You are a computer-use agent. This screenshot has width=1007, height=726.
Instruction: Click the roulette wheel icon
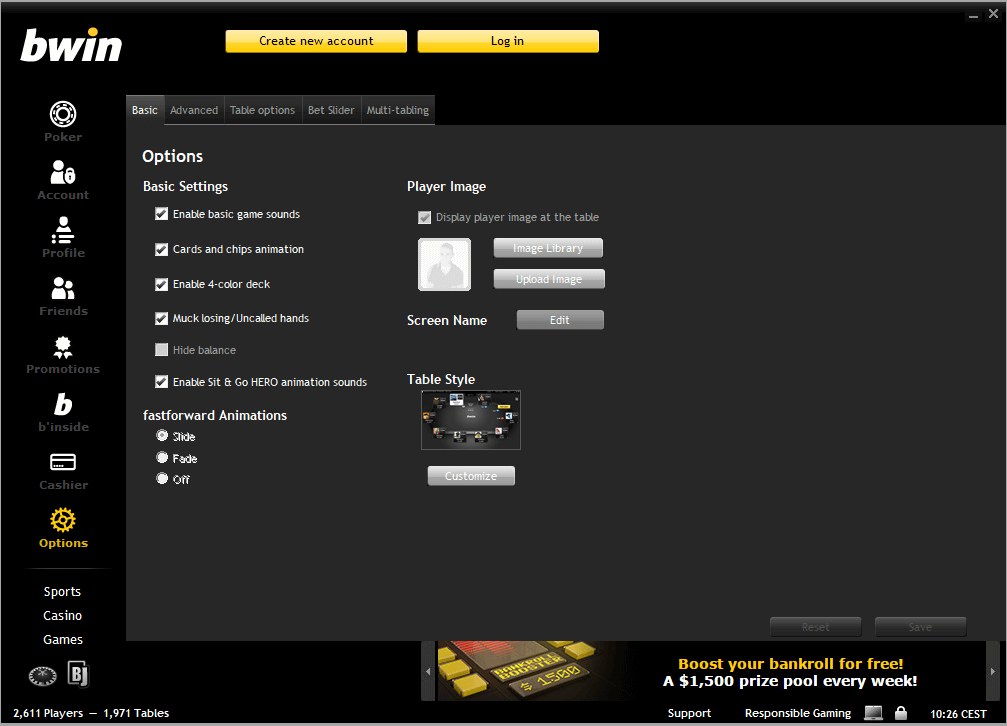click(x=42, y=675)
